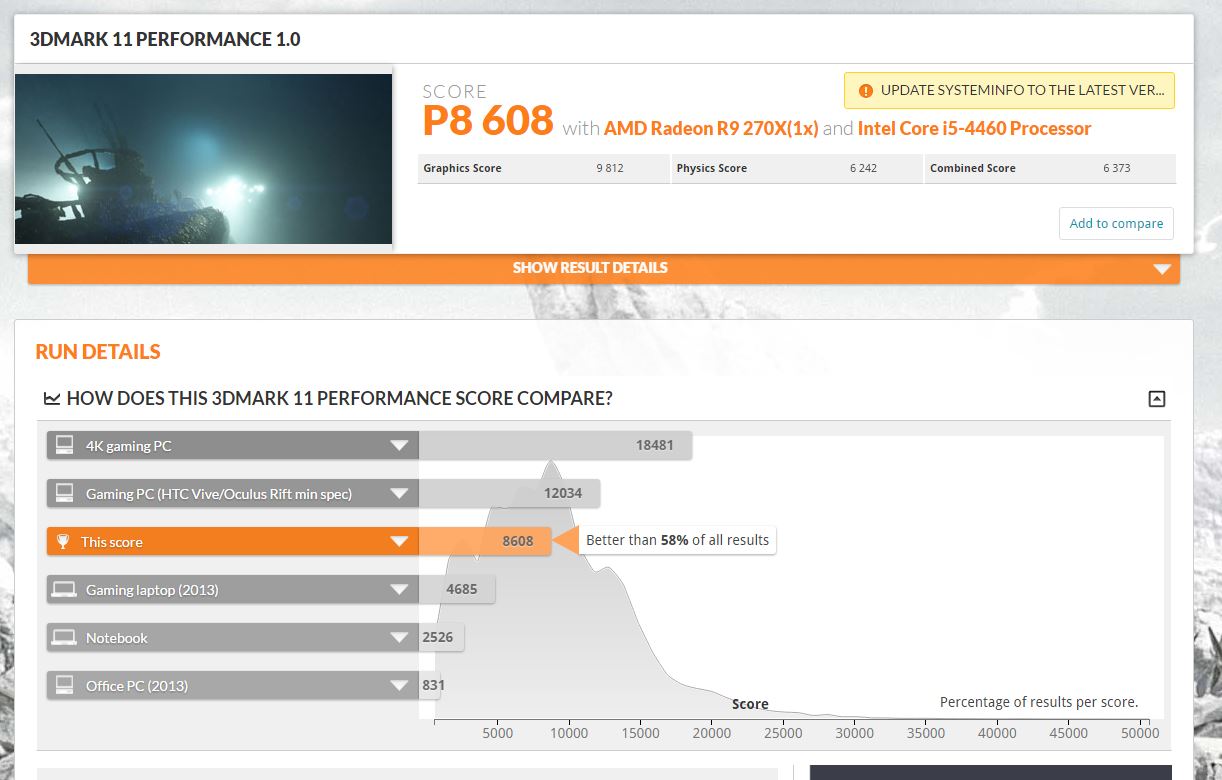Expand the Gaming laptop (2013) dropdown arrow
This screenshot has width=1222, height=780.
tap(399, 590)
